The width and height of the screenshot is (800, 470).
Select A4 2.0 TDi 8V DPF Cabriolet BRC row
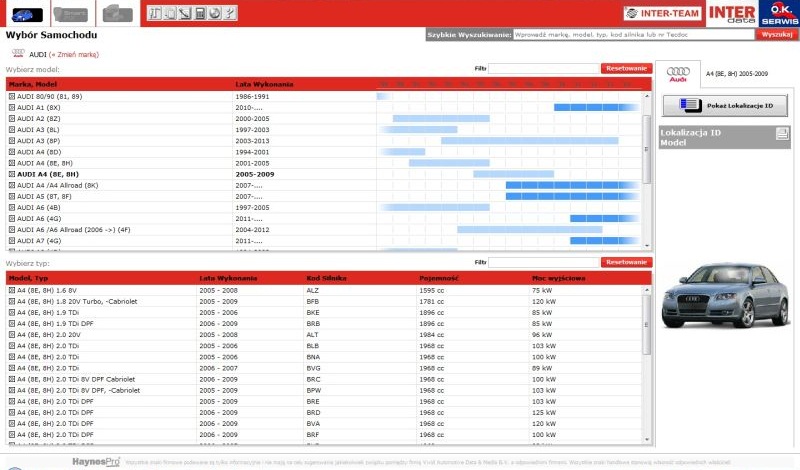point(324,379)
